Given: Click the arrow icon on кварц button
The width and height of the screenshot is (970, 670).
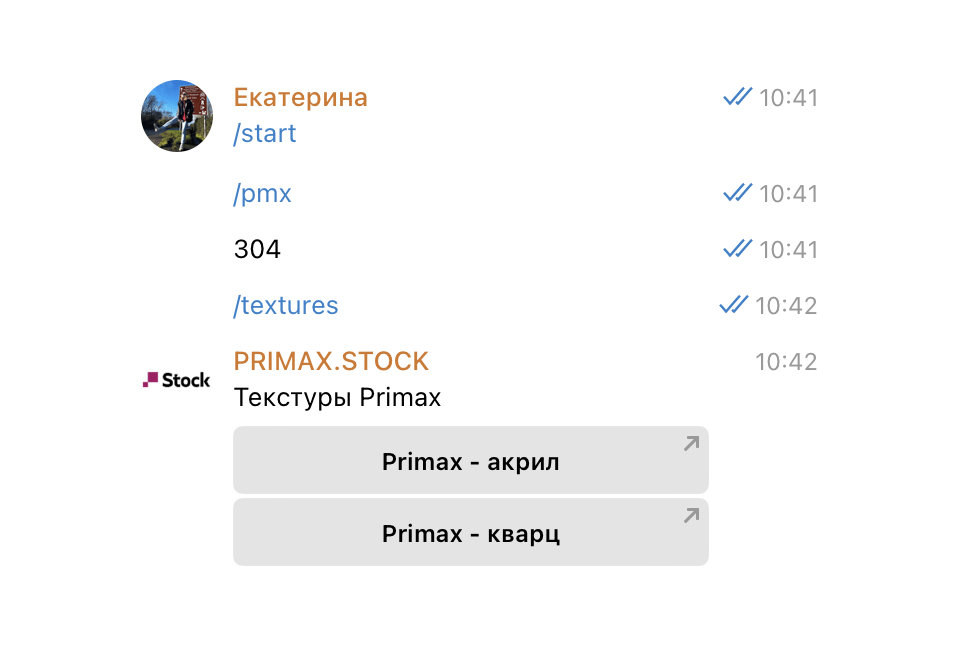Looking at the screenshot, I should (x=691, y=515).
